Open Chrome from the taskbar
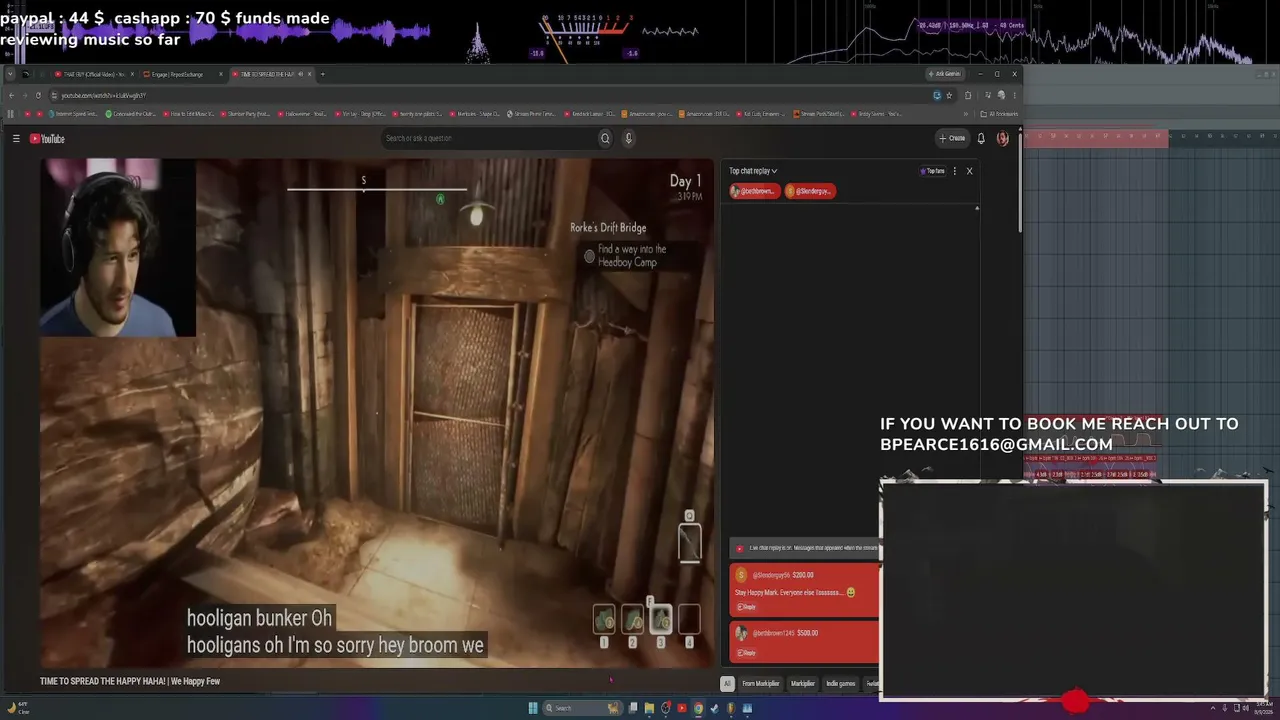Viewport: 1280px width, 720px height. 698,708
